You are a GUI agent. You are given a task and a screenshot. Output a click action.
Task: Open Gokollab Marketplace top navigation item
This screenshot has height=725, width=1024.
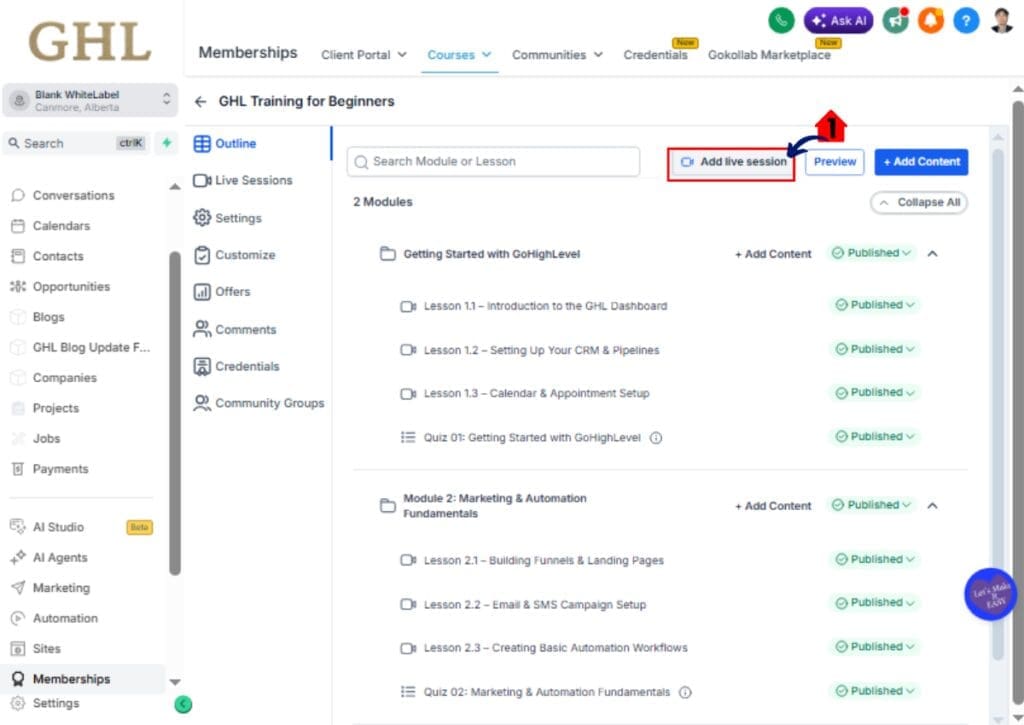(769, 55)
